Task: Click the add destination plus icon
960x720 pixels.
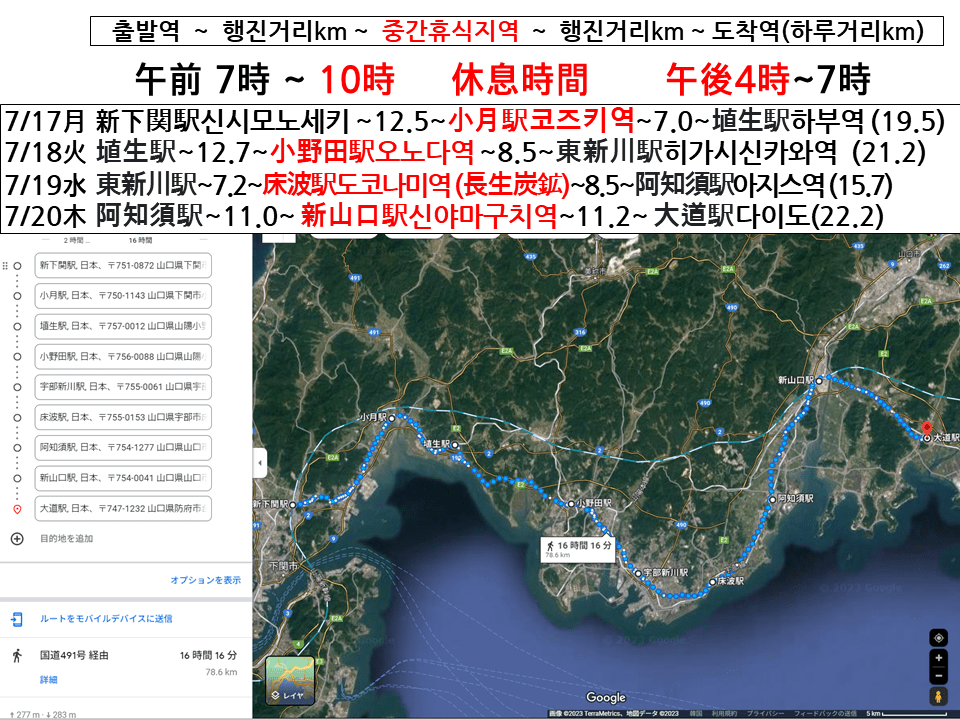Action: (x=17, y=539)
